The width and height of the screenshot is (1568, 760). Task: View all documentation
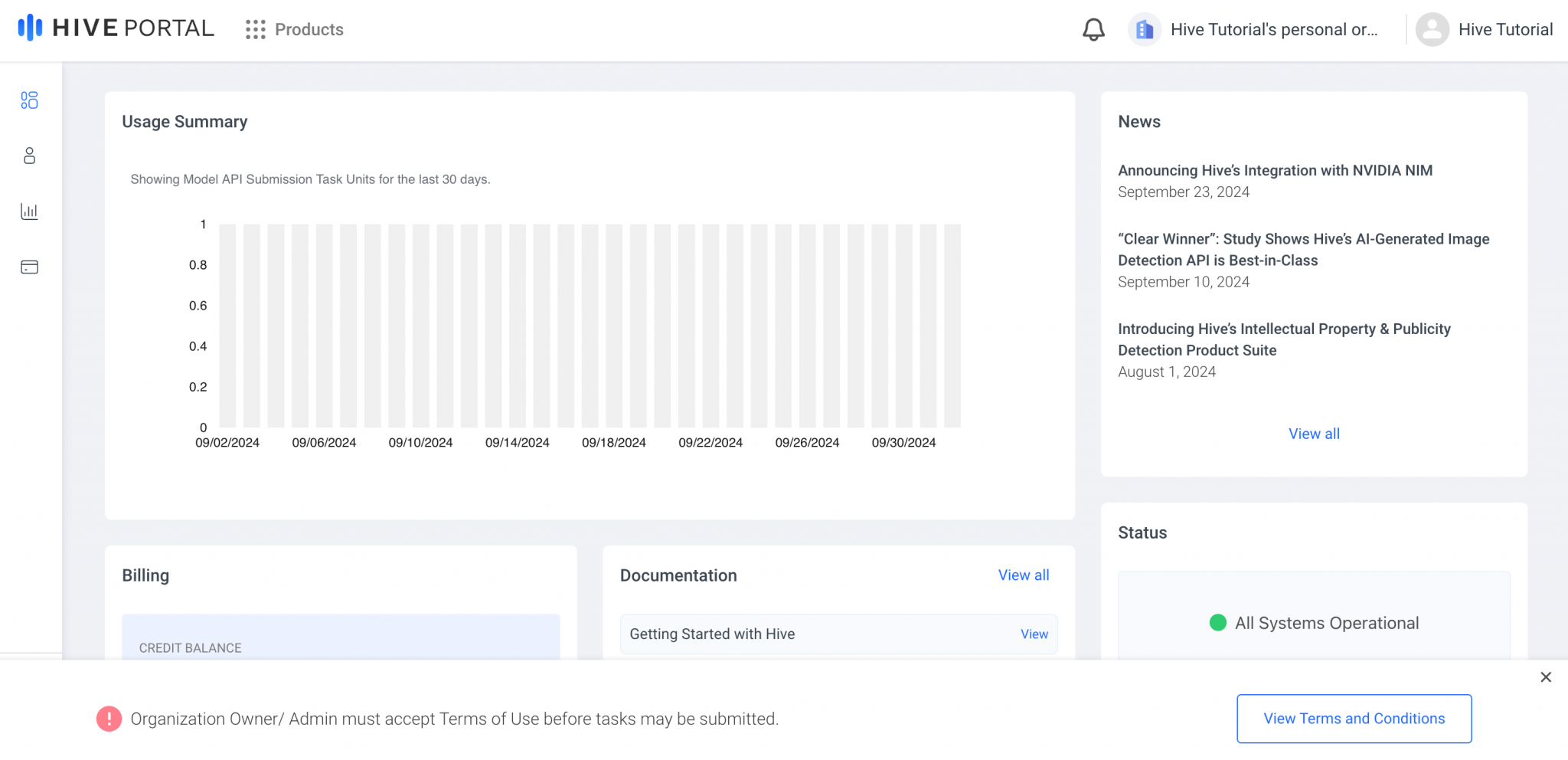point(1024,575)
